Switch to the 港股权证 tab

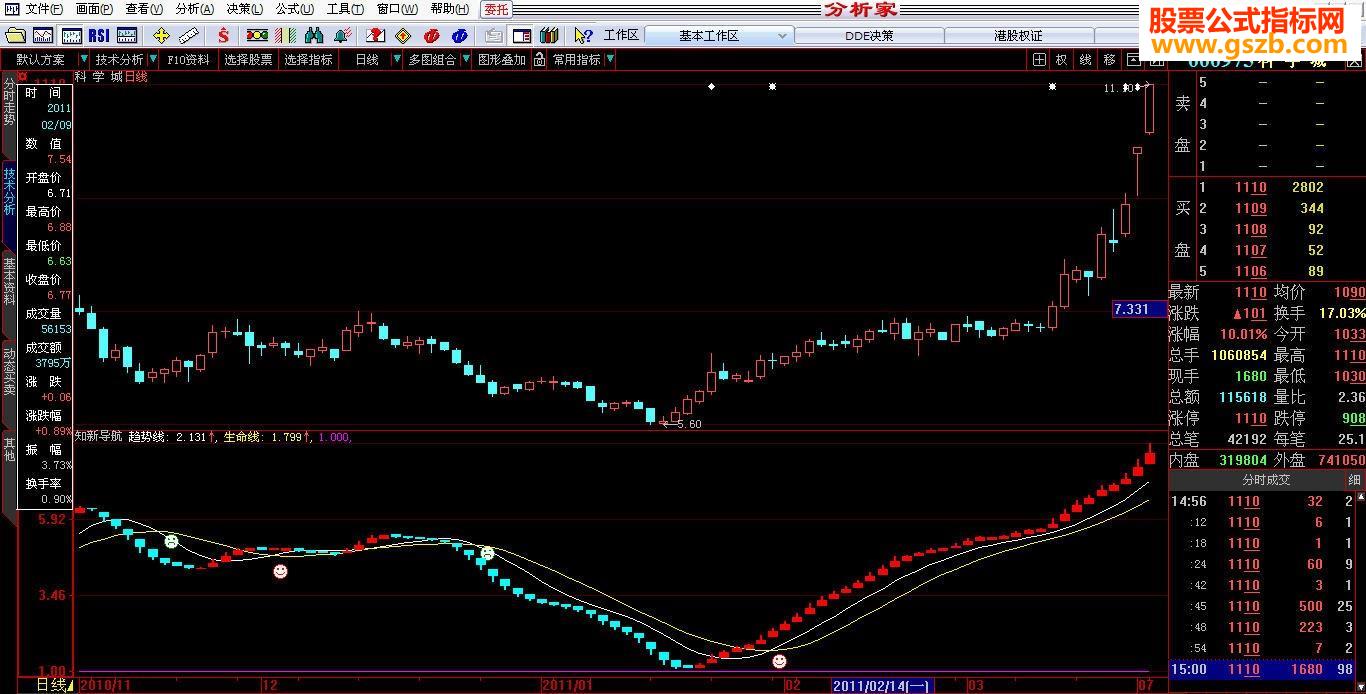point(1018,35)
